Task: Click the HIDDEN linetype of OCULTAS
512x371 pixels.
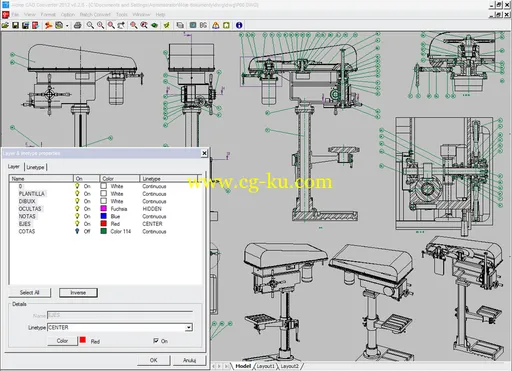Action: (152, 209)
